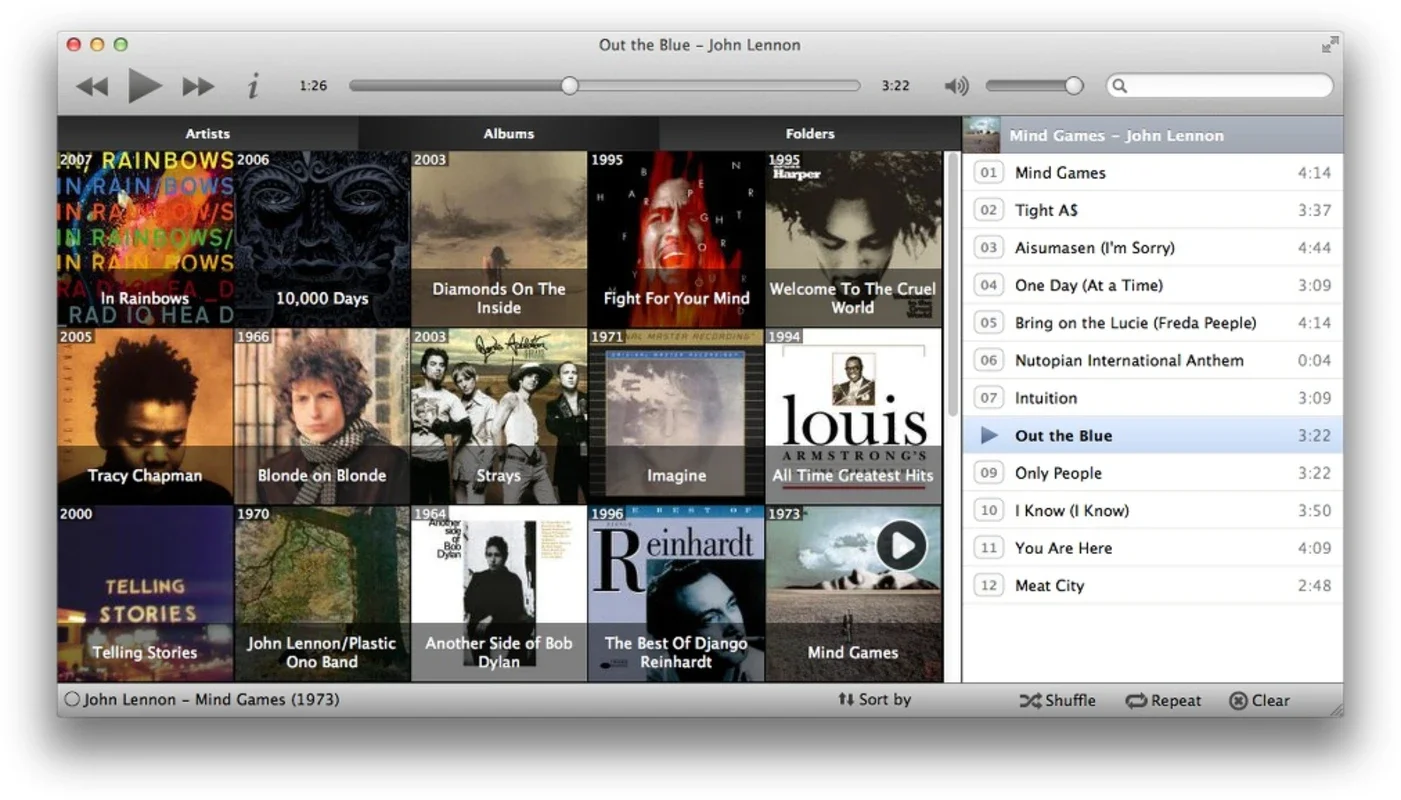Switch to the Folders tab
Image resolution: width=1401 pixels, height=800 pixels.
click(x=810, y=133)
